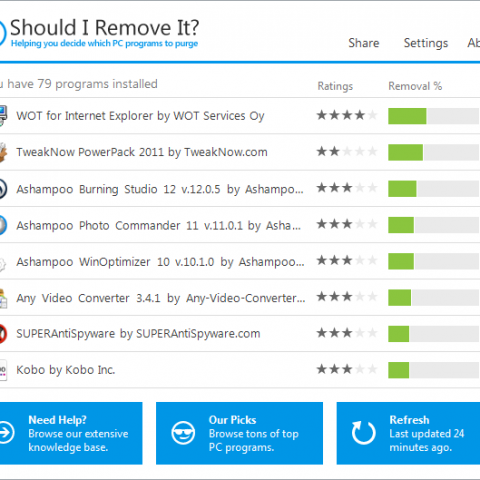Select Kobo by Kobo Inc. entry
The height and width of the screenshot is (480, 480).
pyautogui.click(x=240, y=370)
